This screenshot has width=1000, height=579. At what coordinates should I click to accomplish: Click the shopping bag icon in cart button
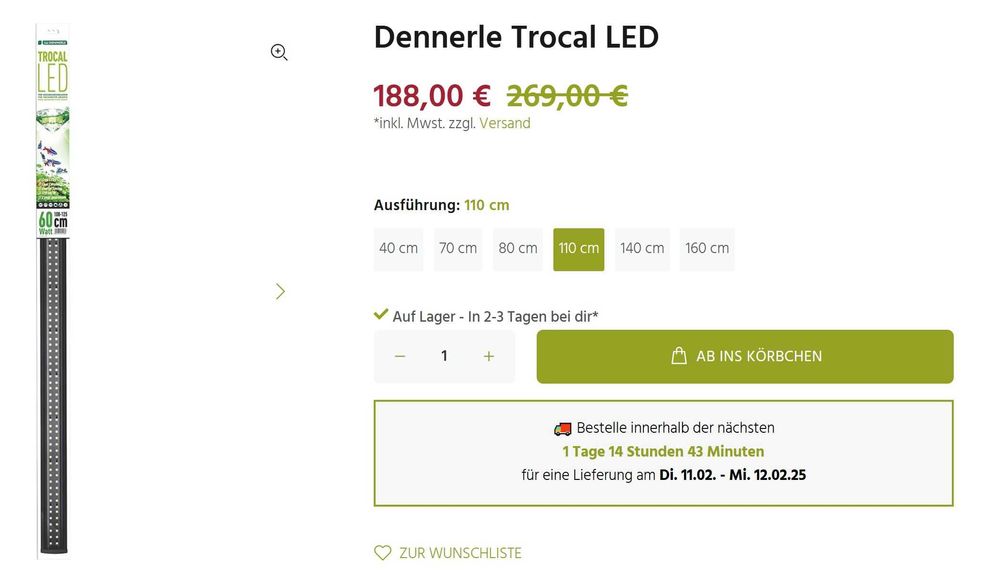[679, 356]
